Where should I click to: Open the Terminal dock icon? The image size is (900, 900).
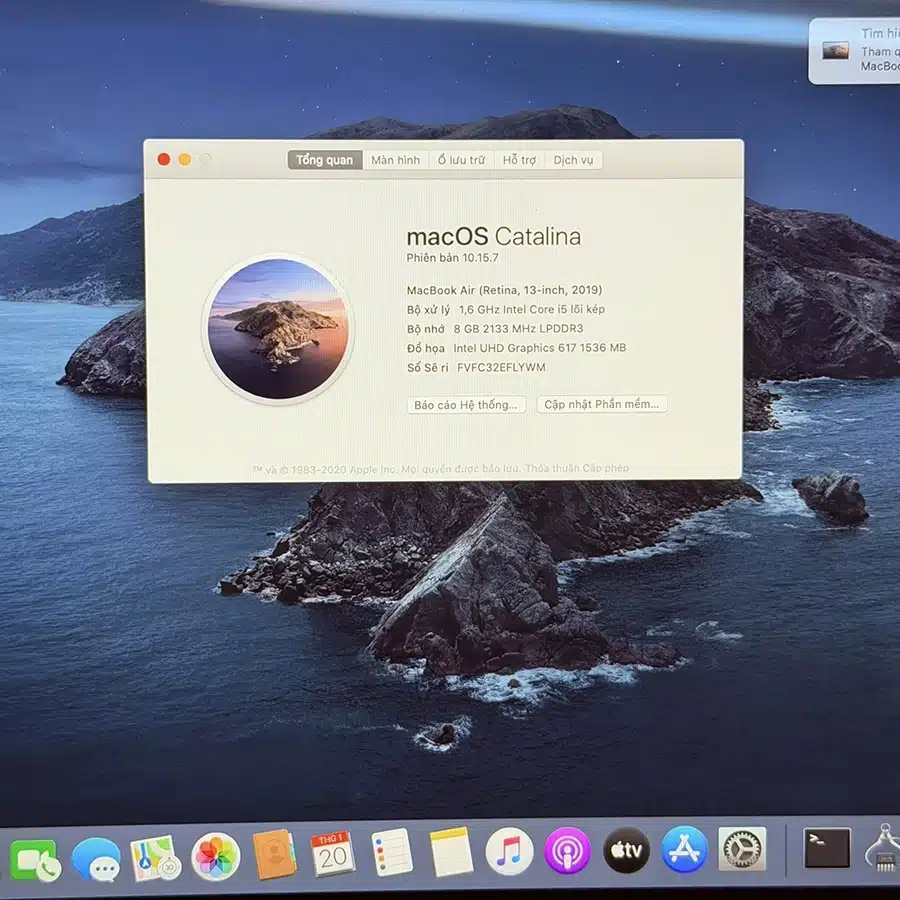pyautogui.click(x=827, y=848)
